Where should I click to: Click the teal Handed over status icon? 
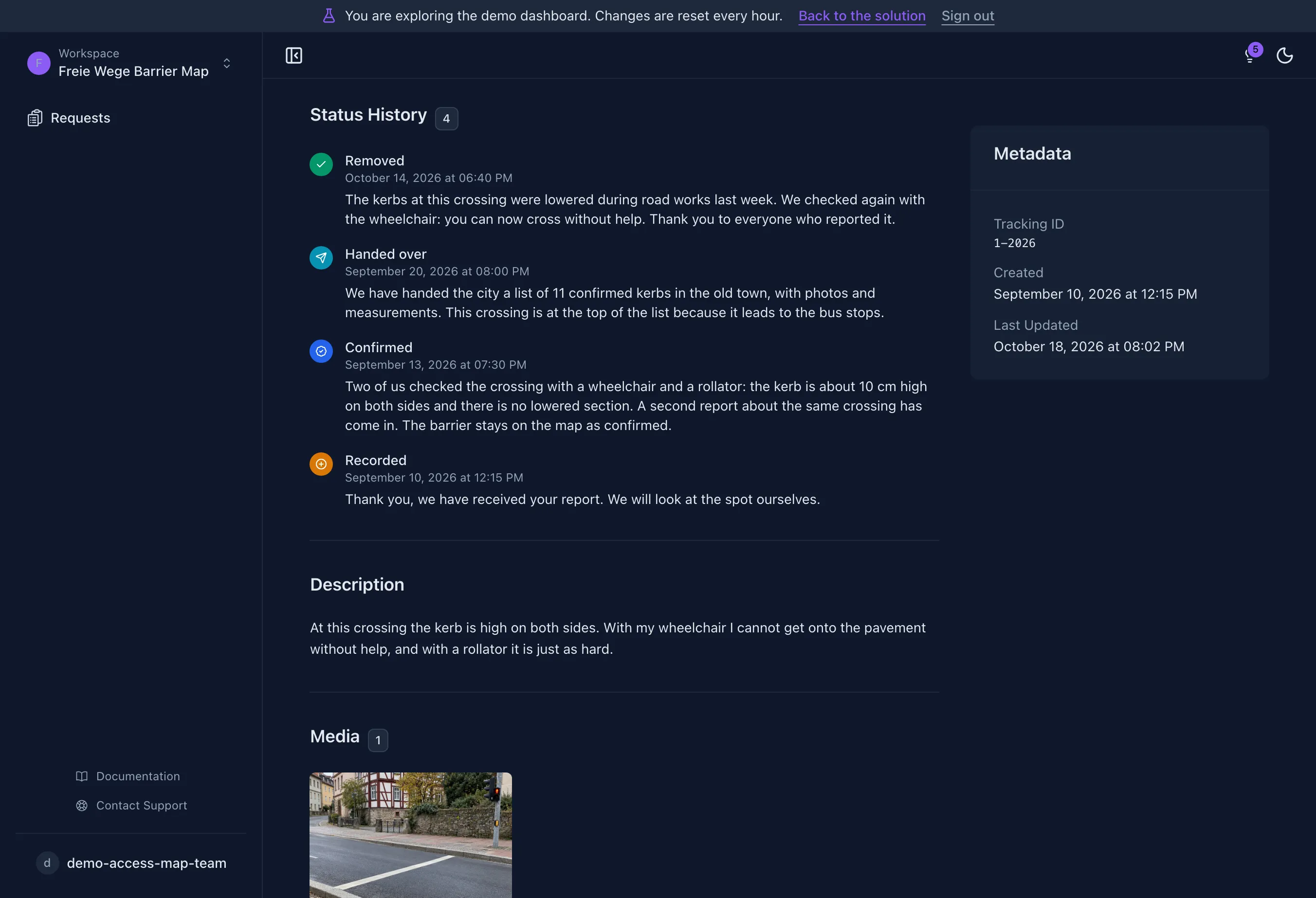pos(321,257)
